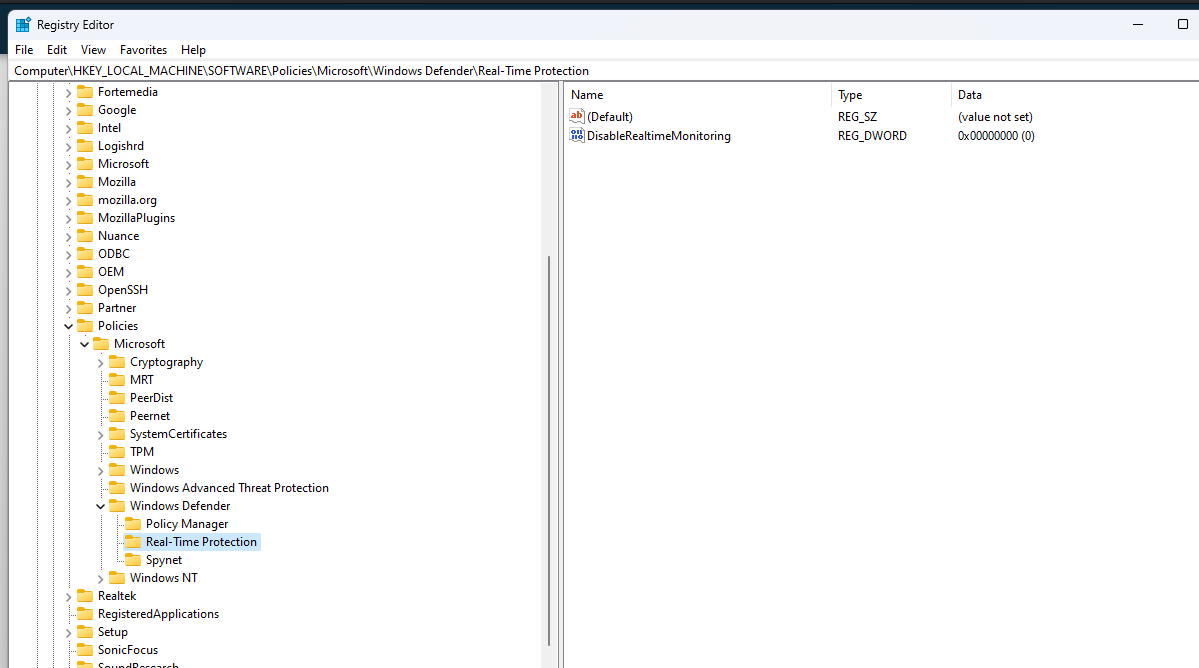
Task: Click the Partner folder icon
Action: (85, 307)
